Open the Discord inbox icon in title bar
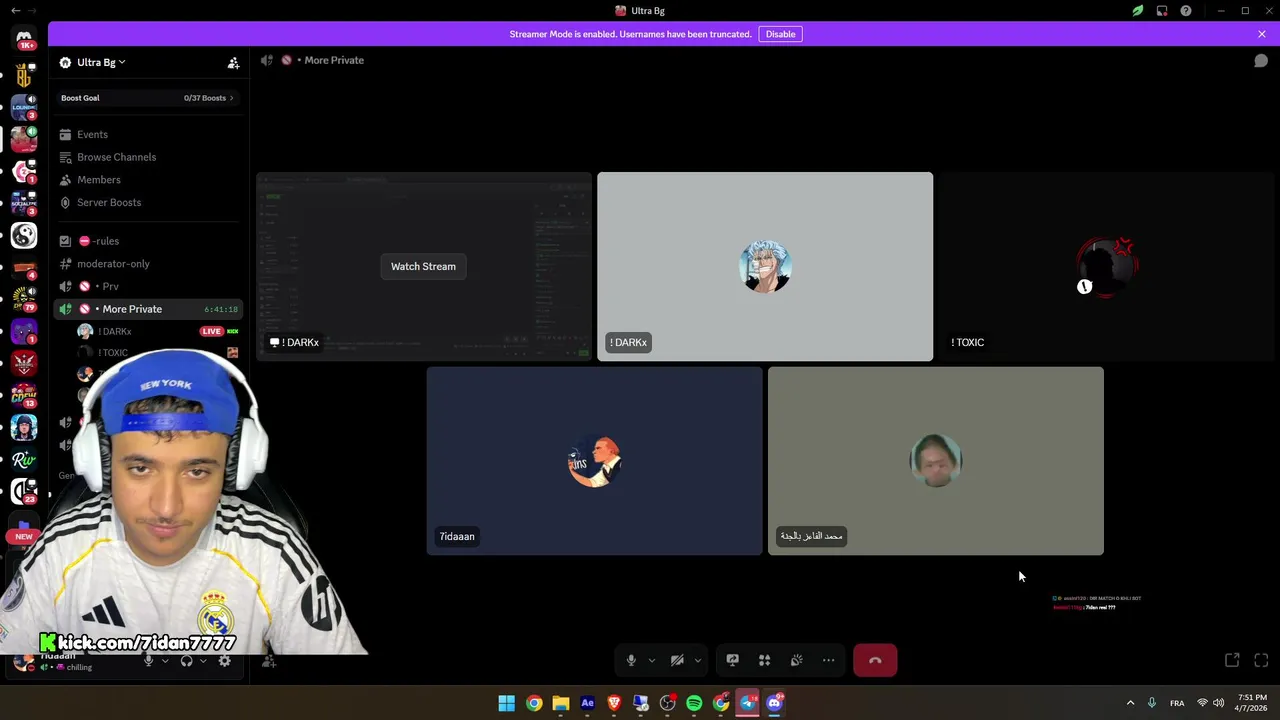This screenshot has height=720, width=1280. (x=1162, y=11)
